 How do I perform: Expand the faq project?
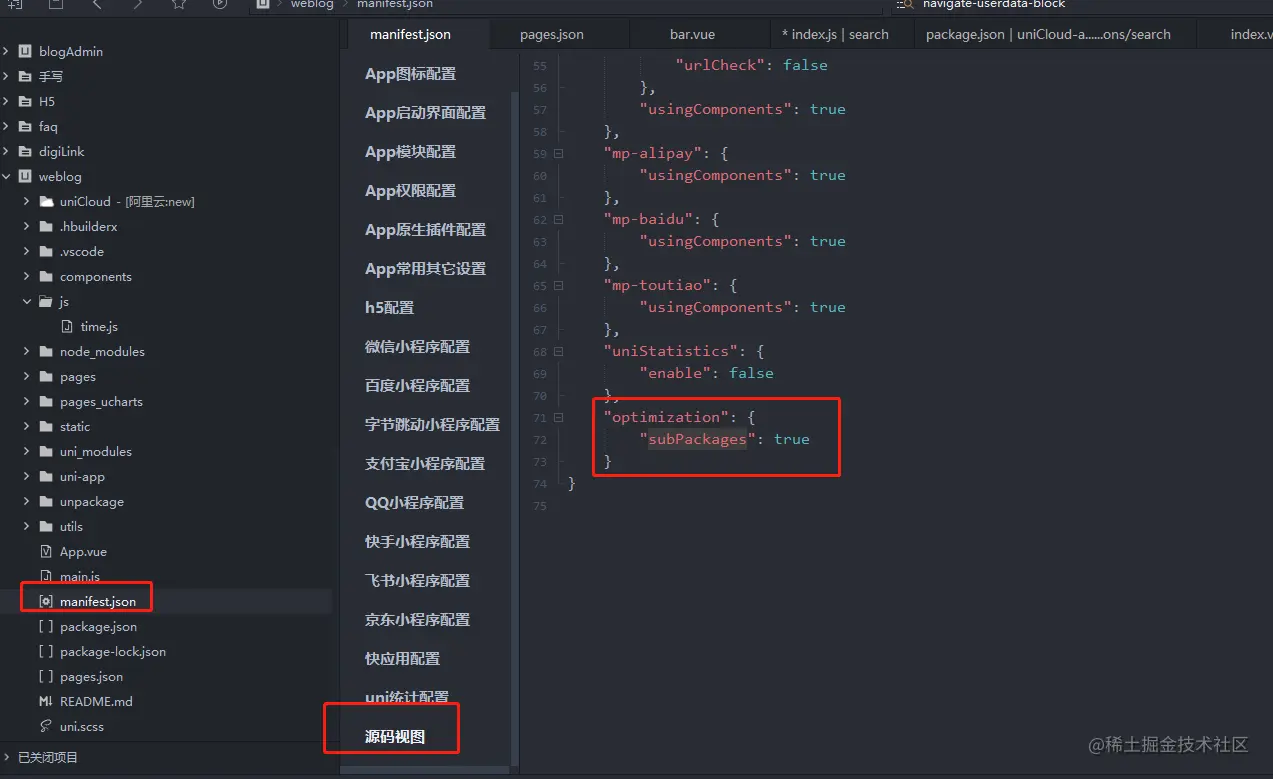(6, 126)
